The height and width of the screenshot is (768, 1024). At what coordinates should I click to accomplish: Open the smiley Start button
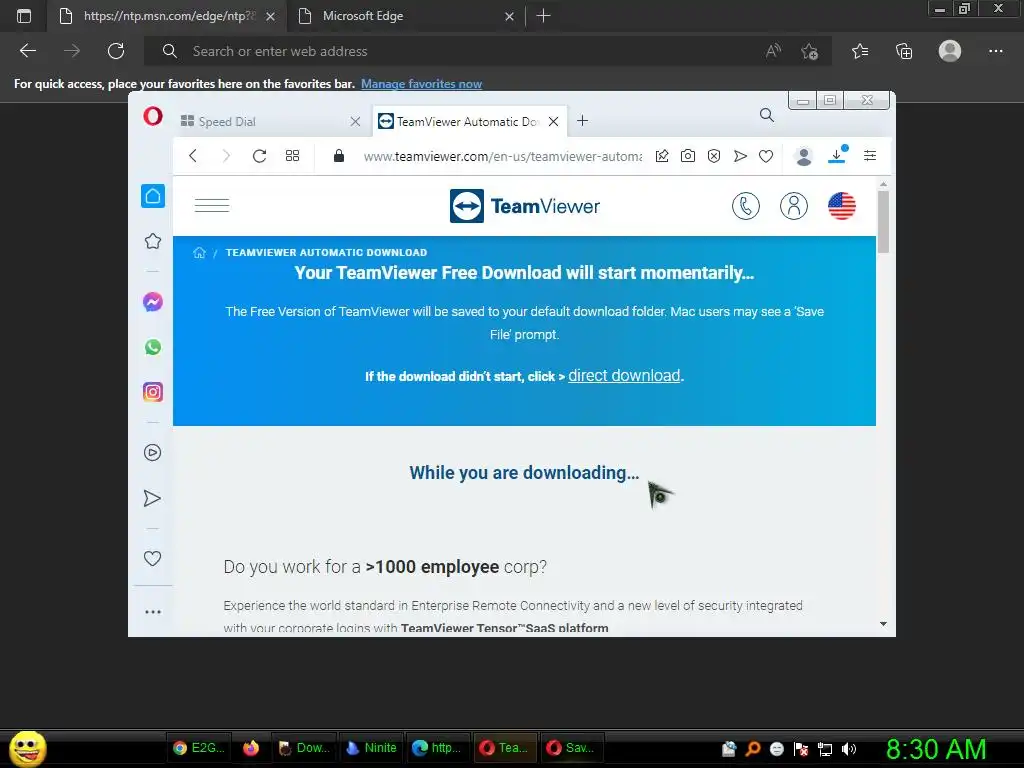tap(27, 748)
